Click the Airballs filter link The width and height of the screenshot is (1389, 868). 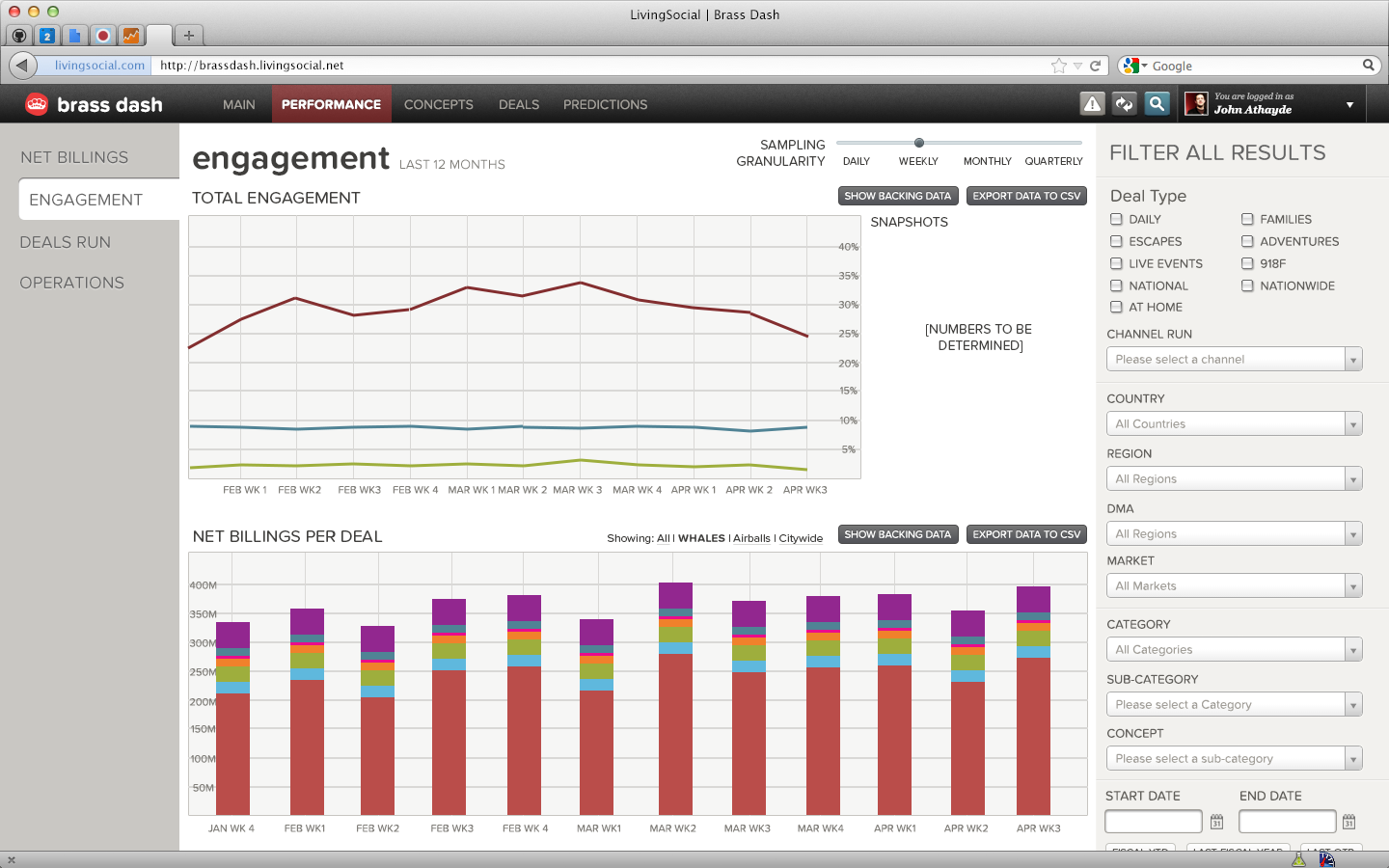point(751,538)
